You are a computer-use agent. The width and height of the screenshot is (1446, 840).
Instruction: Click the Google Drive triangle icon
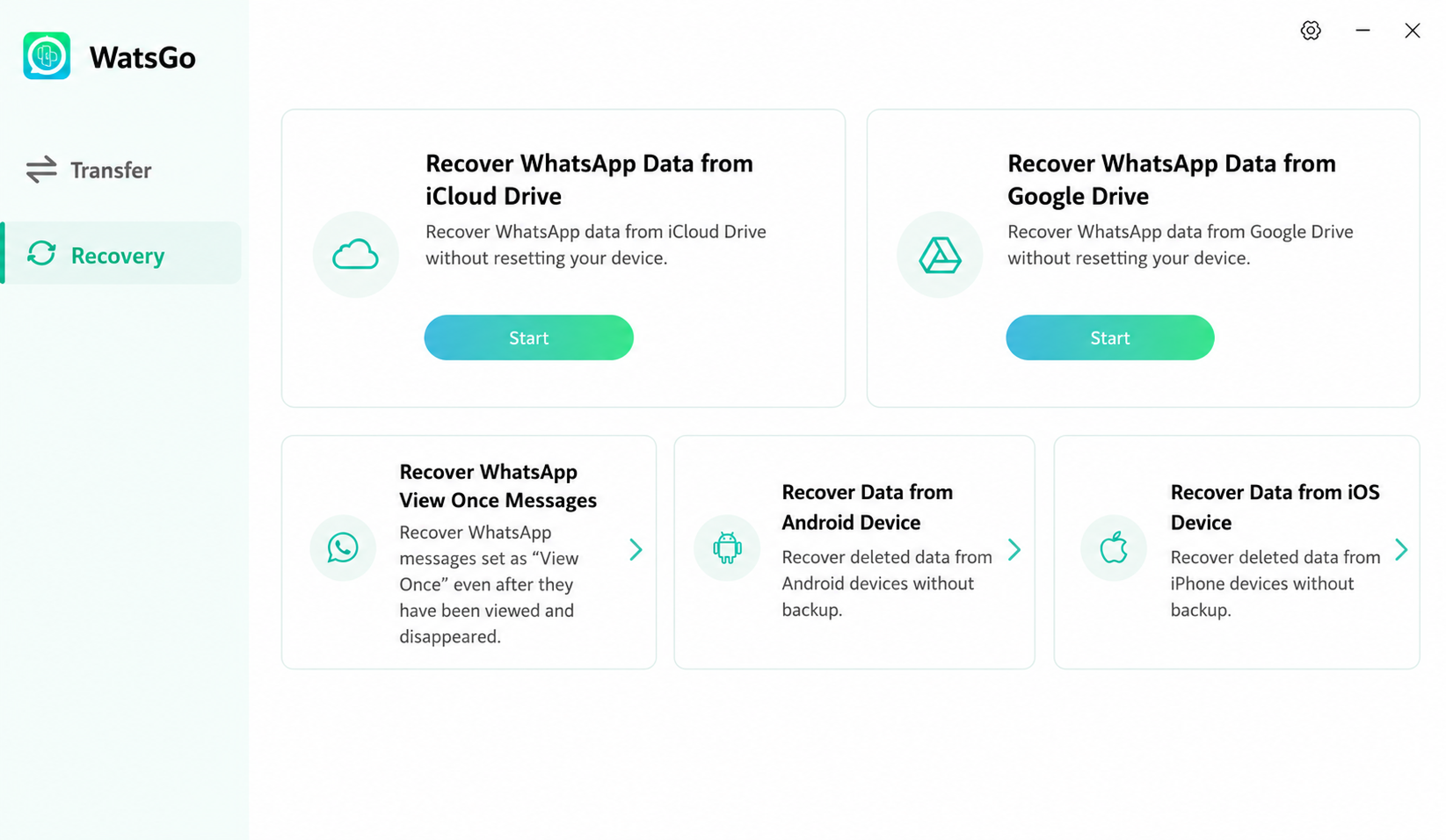pos(940,255)
